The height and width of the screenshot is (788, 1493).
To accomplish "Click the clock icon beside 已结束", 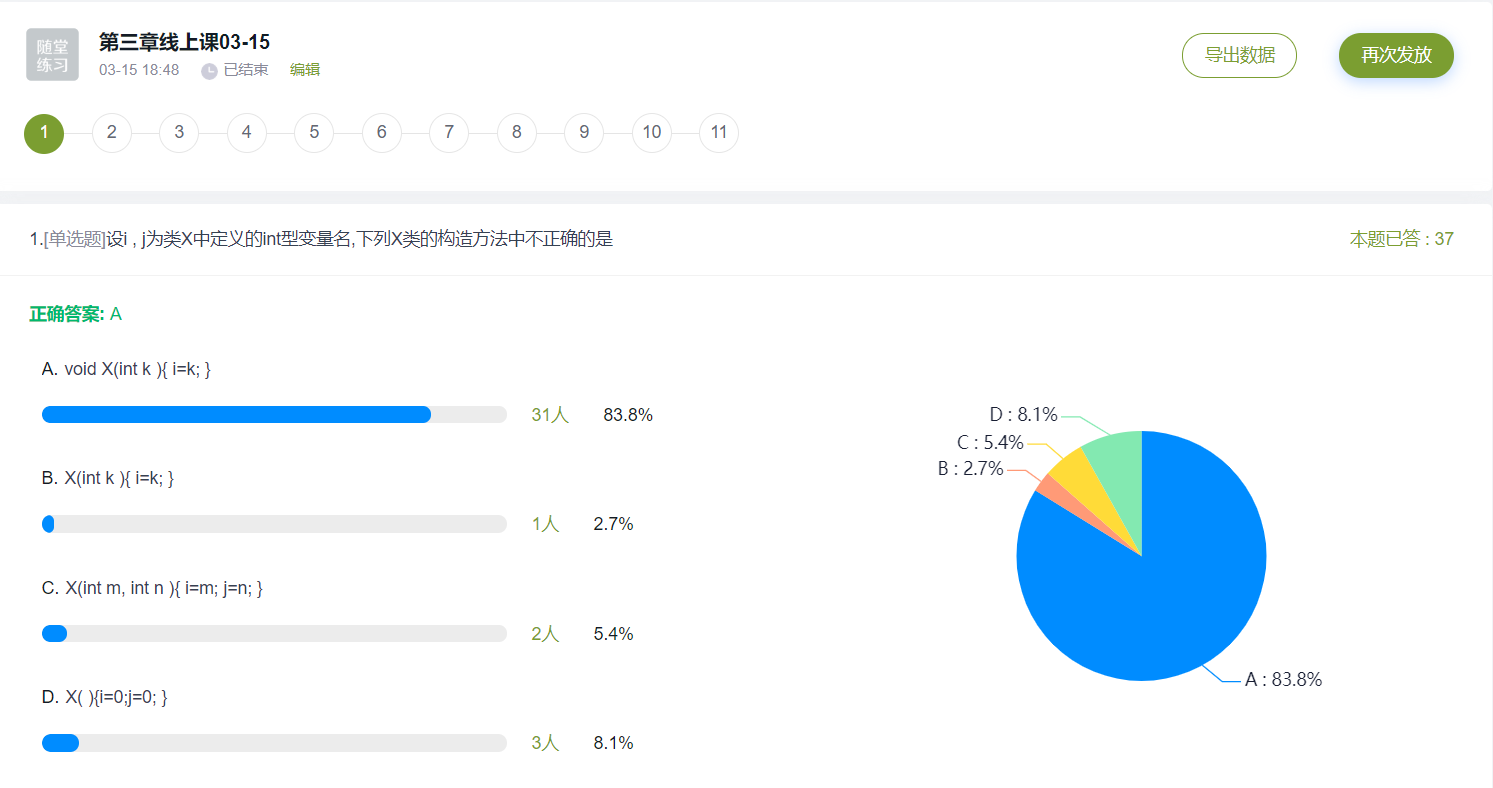I will pyautogui.click(x=209, y=71).
